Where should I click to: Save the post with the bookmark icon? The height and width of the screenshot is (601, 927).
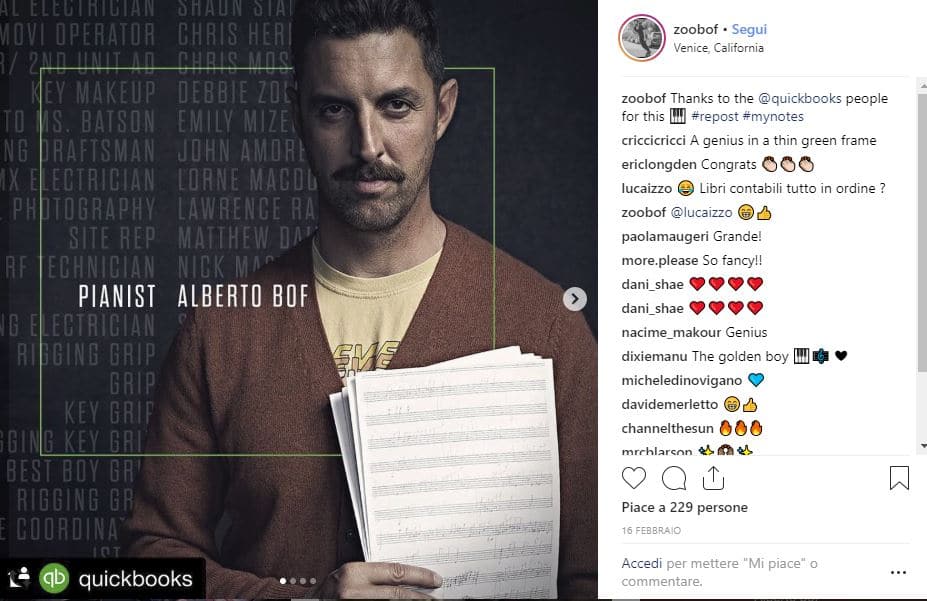(899, 478)
